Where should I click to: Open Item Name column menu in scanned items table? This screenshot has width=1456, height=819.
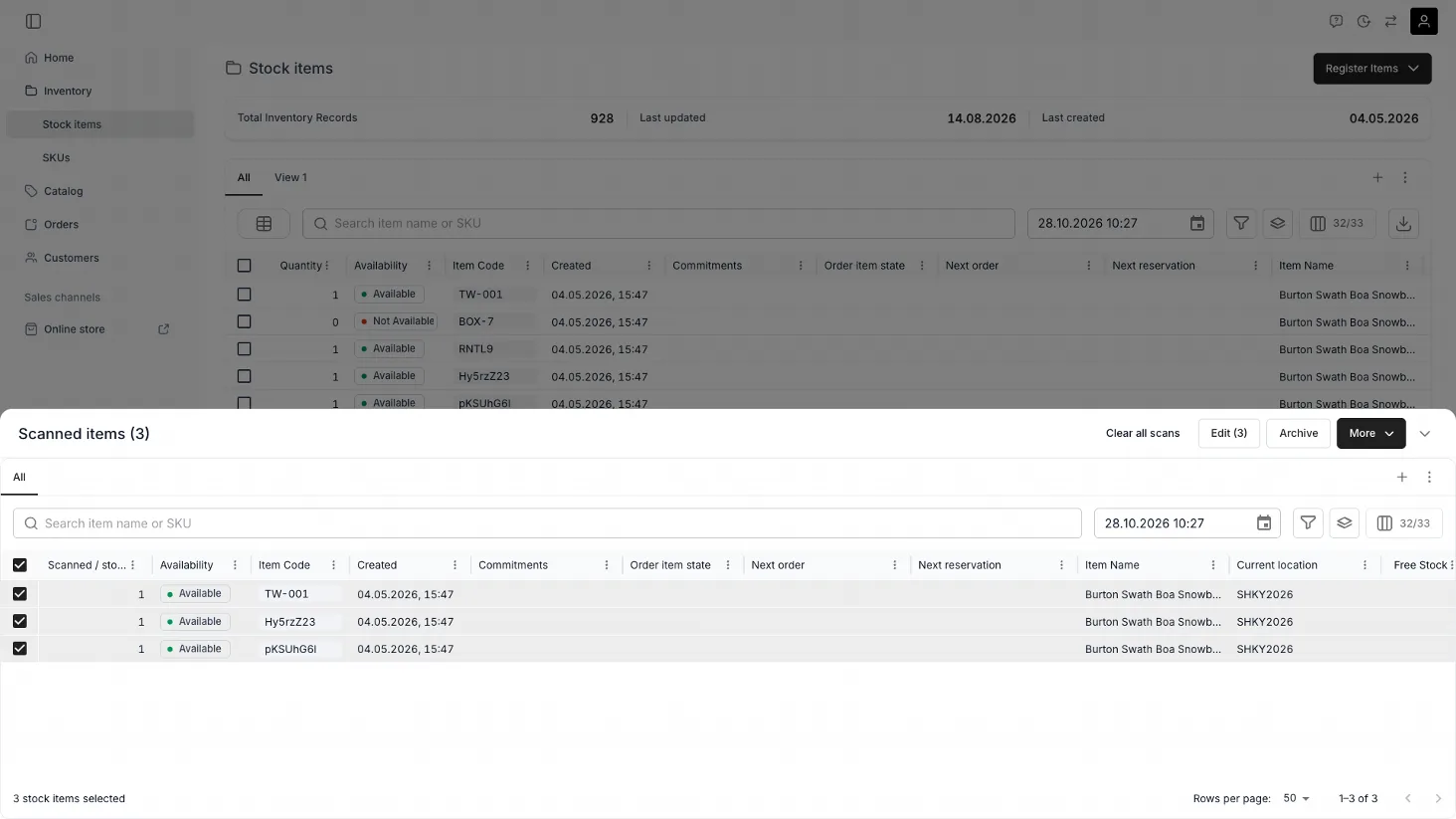click(1213, 565)
